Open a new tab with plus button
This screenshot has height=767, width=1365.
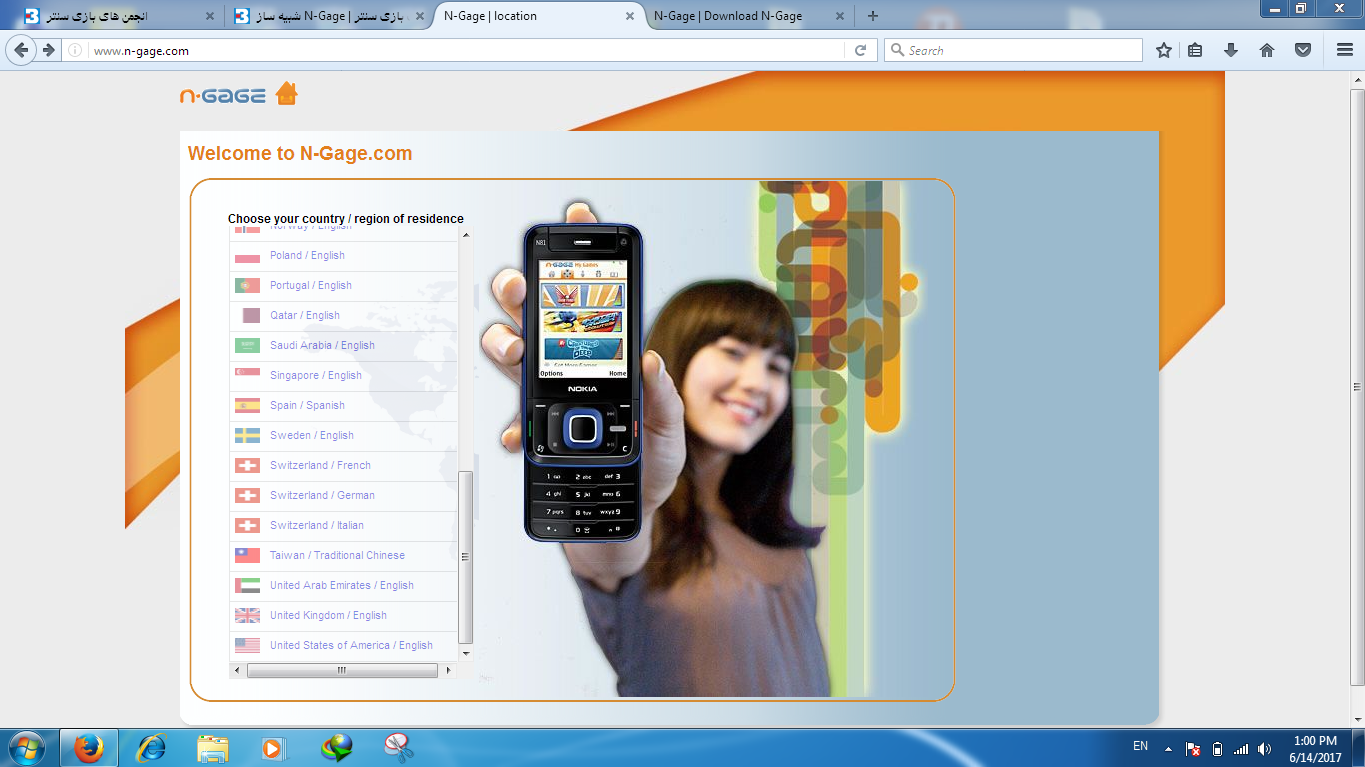(x=873, y=16)
